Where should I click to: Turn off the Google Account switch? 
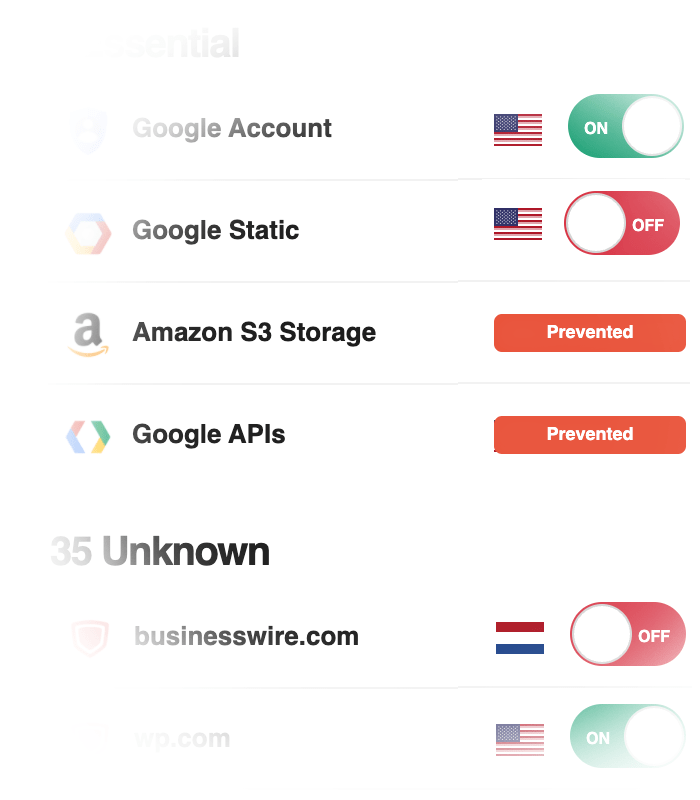[625, 126]
